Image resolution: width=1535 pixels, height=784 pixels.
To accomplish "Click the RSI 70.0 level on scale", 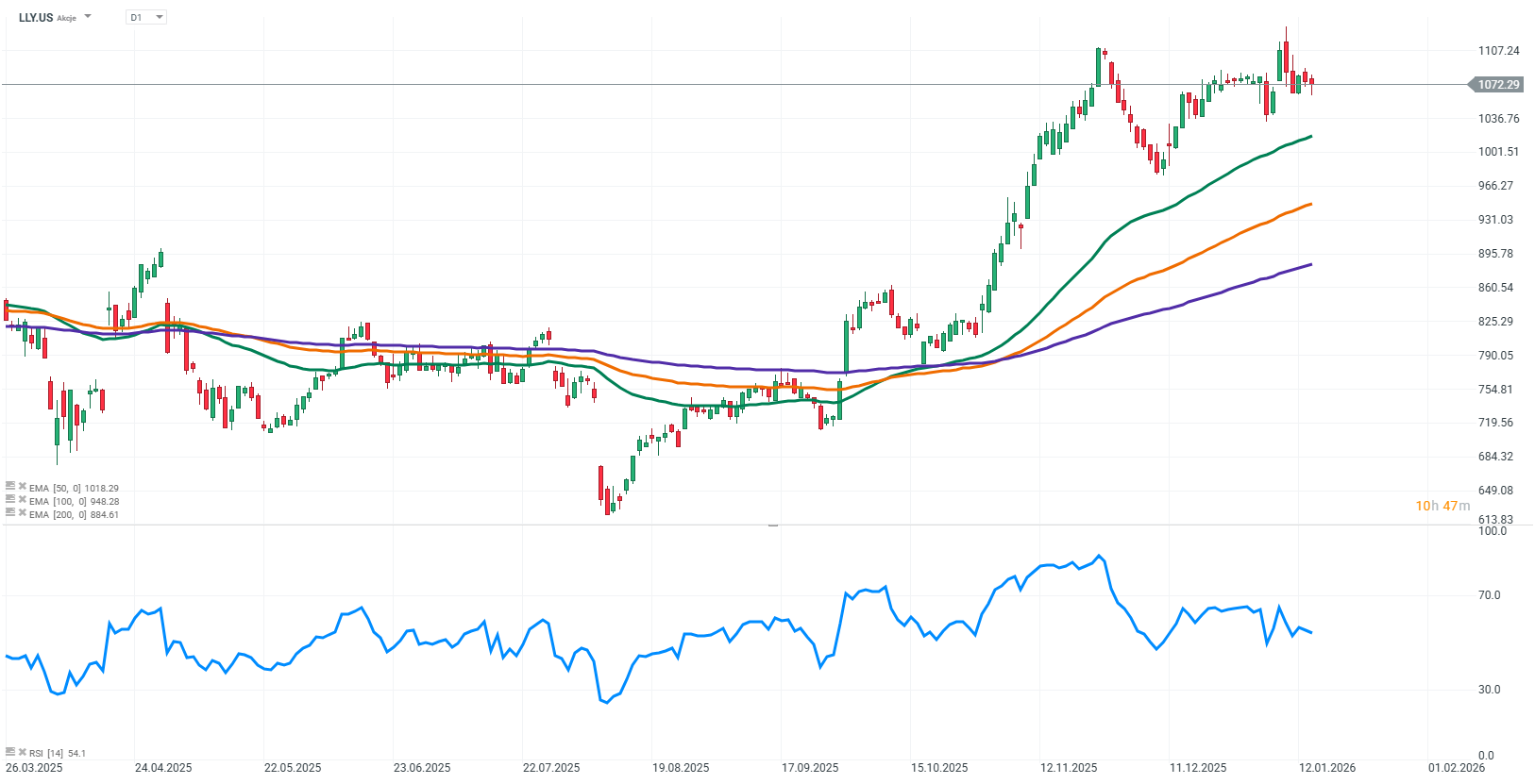I will (1489, 595).
